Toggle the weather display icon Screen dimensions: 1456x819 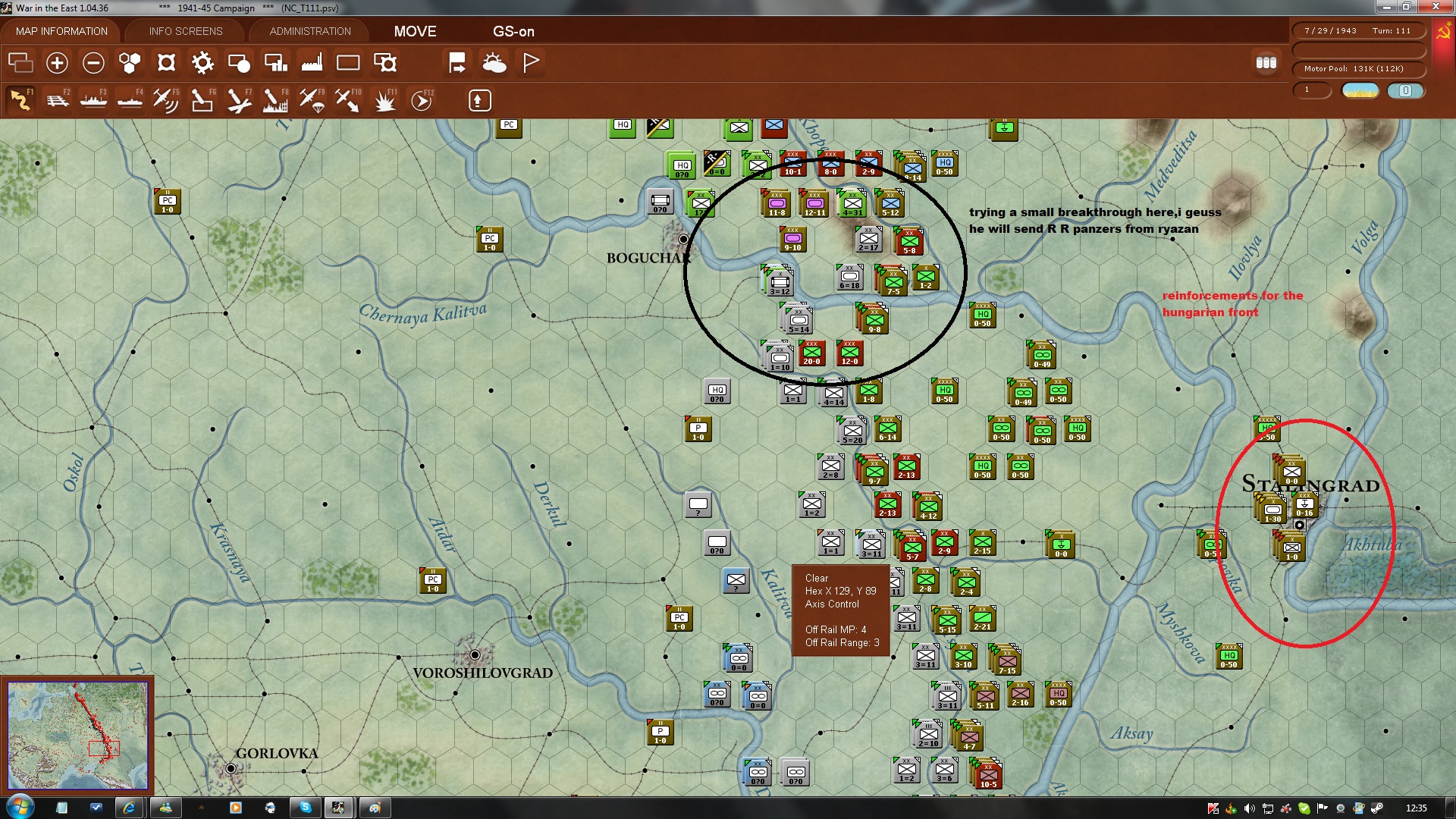(x=494, y=62)
